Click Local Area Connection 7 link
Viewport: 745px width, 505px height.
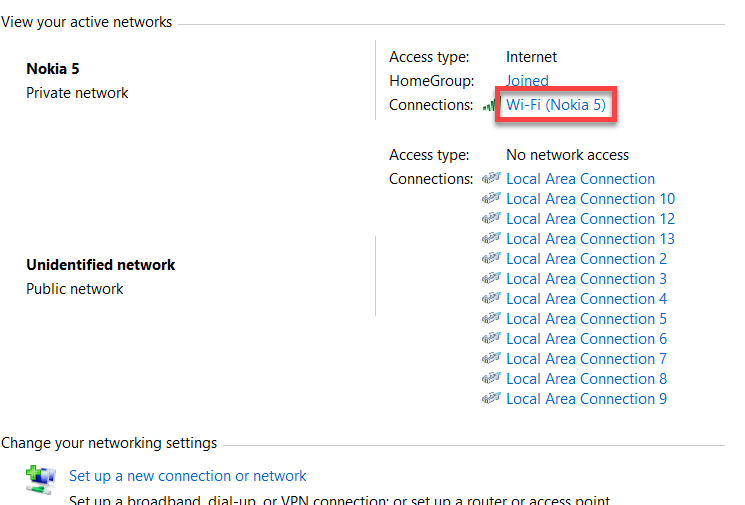point(586,359)
